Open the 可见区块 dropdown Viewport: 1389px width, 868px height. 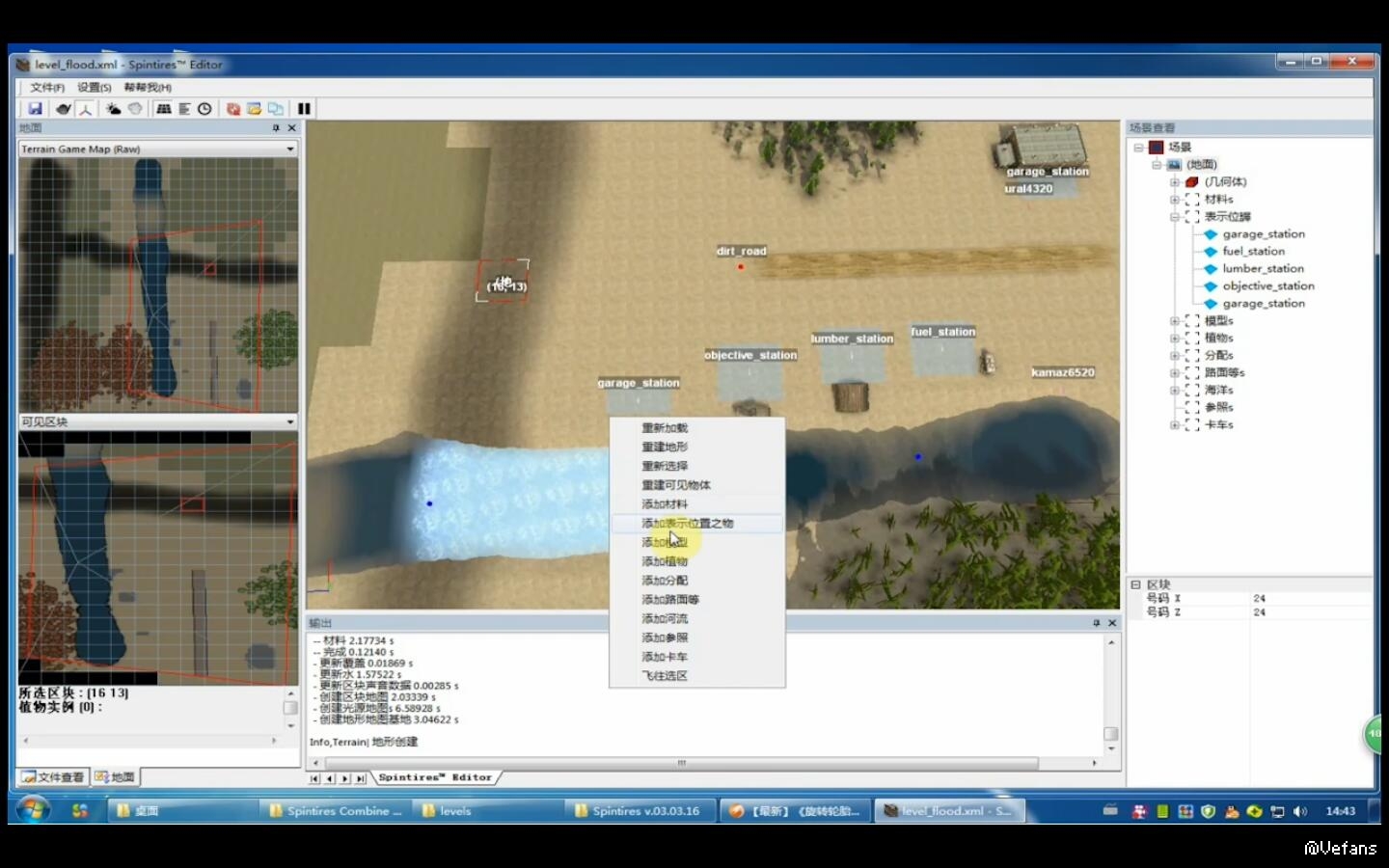(x=158, y=422)
